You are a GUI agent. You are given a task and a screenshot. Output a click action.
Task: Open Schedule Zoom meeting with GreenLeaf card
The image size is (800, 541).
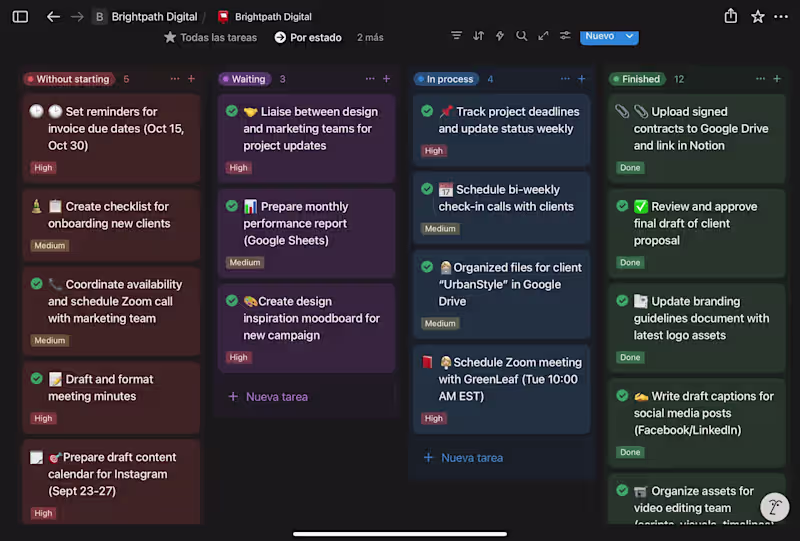point(502,389)
